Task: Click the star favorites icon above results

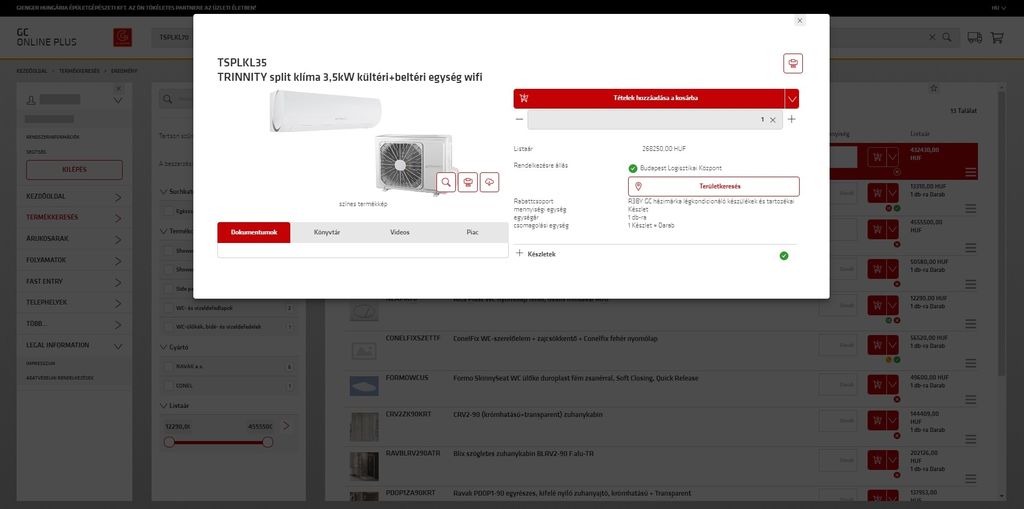Action: [x=934, y=88]
